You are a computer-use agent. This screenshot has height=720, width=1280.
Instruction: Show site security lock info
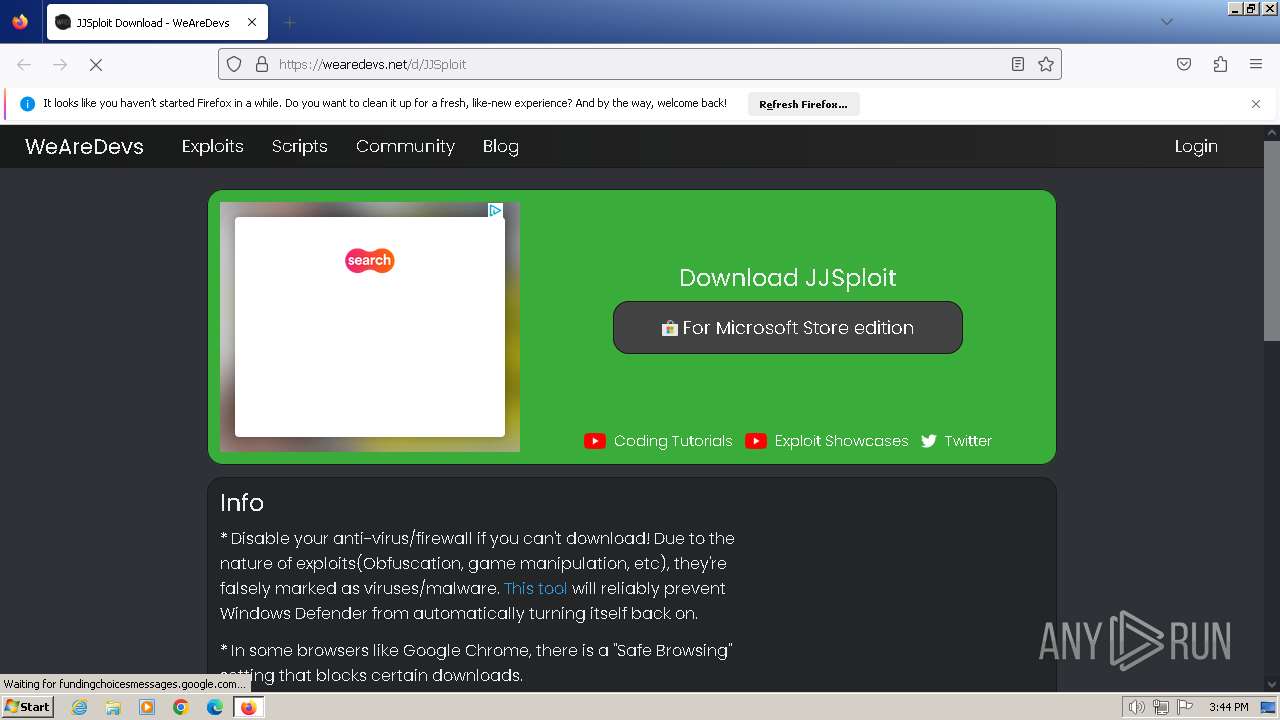tap(262, 64)
